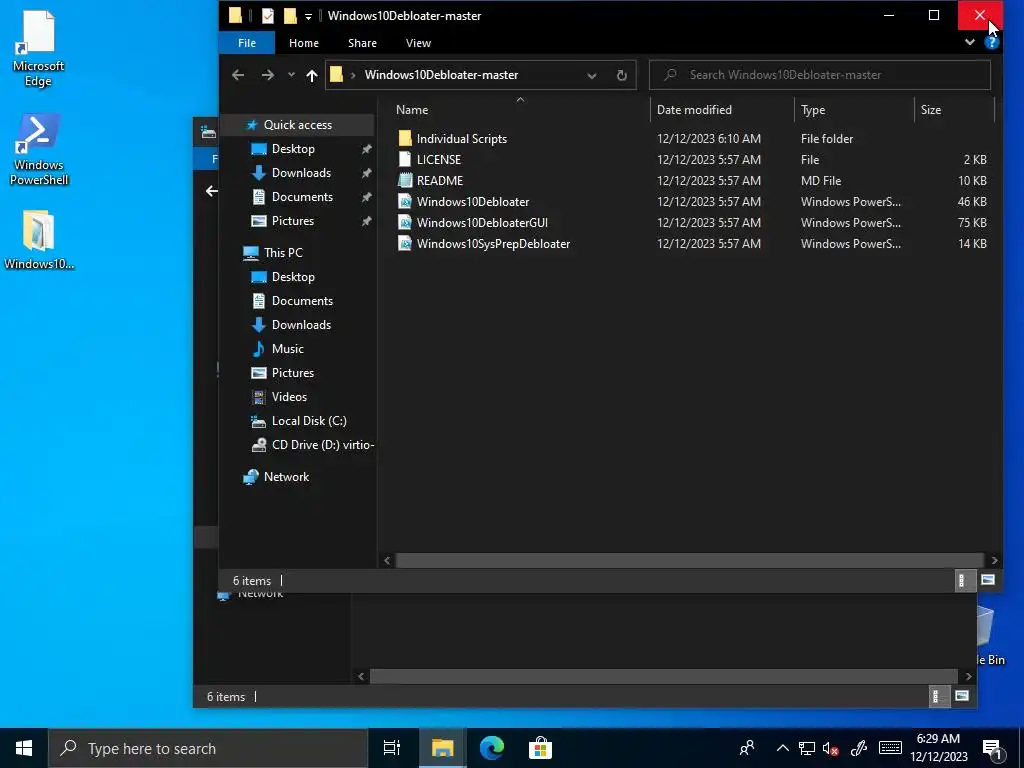The image size is (1024, 768).
Task: Select the Windows10DebloaterGUI script icon
Action: point(405,222)
